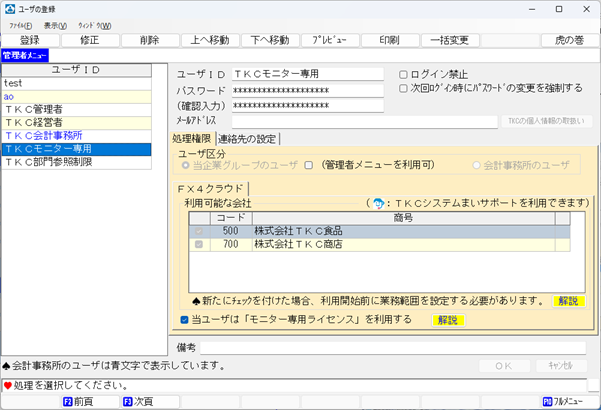Open the プレビュー preview button
Viewport: 601px width, 410px height.
[330, 40]
